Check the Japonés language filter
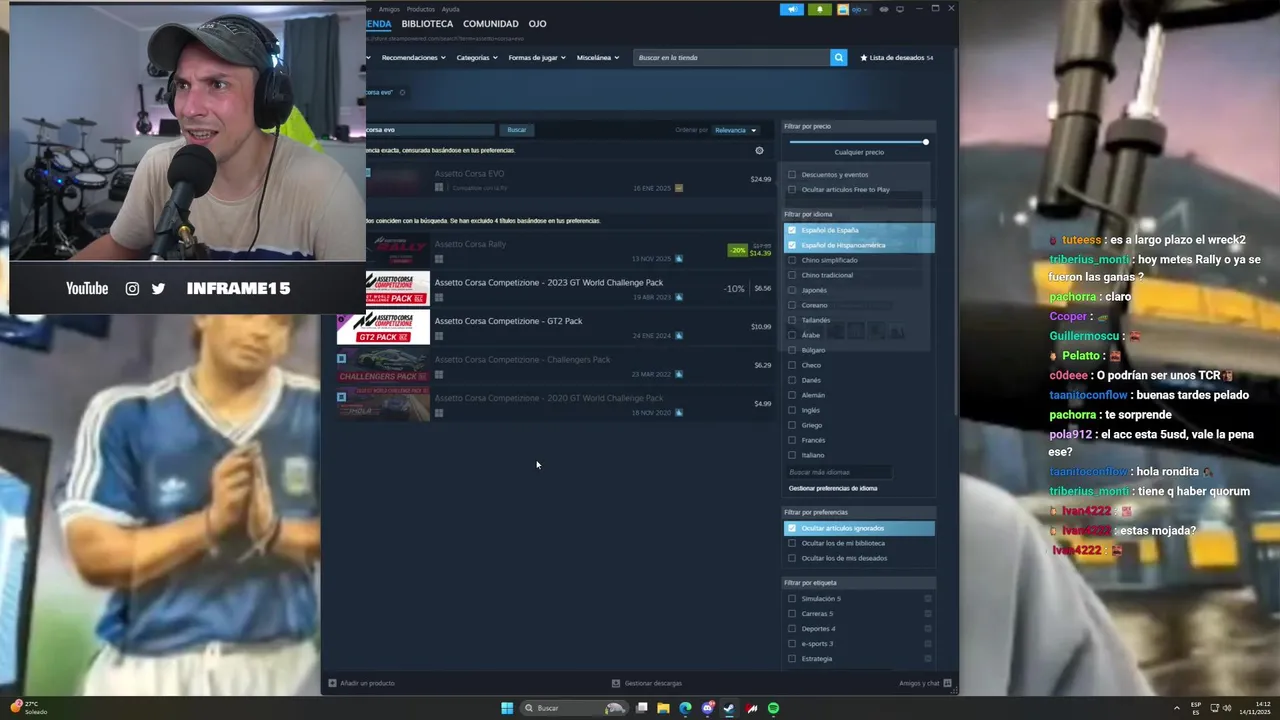The image size is (1280, 720). tap(792, 290)
